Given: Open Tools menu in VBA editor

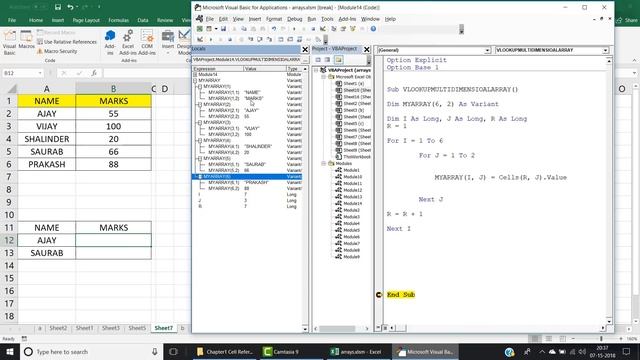Looking at the screenshot, I should tap(327, 19).
